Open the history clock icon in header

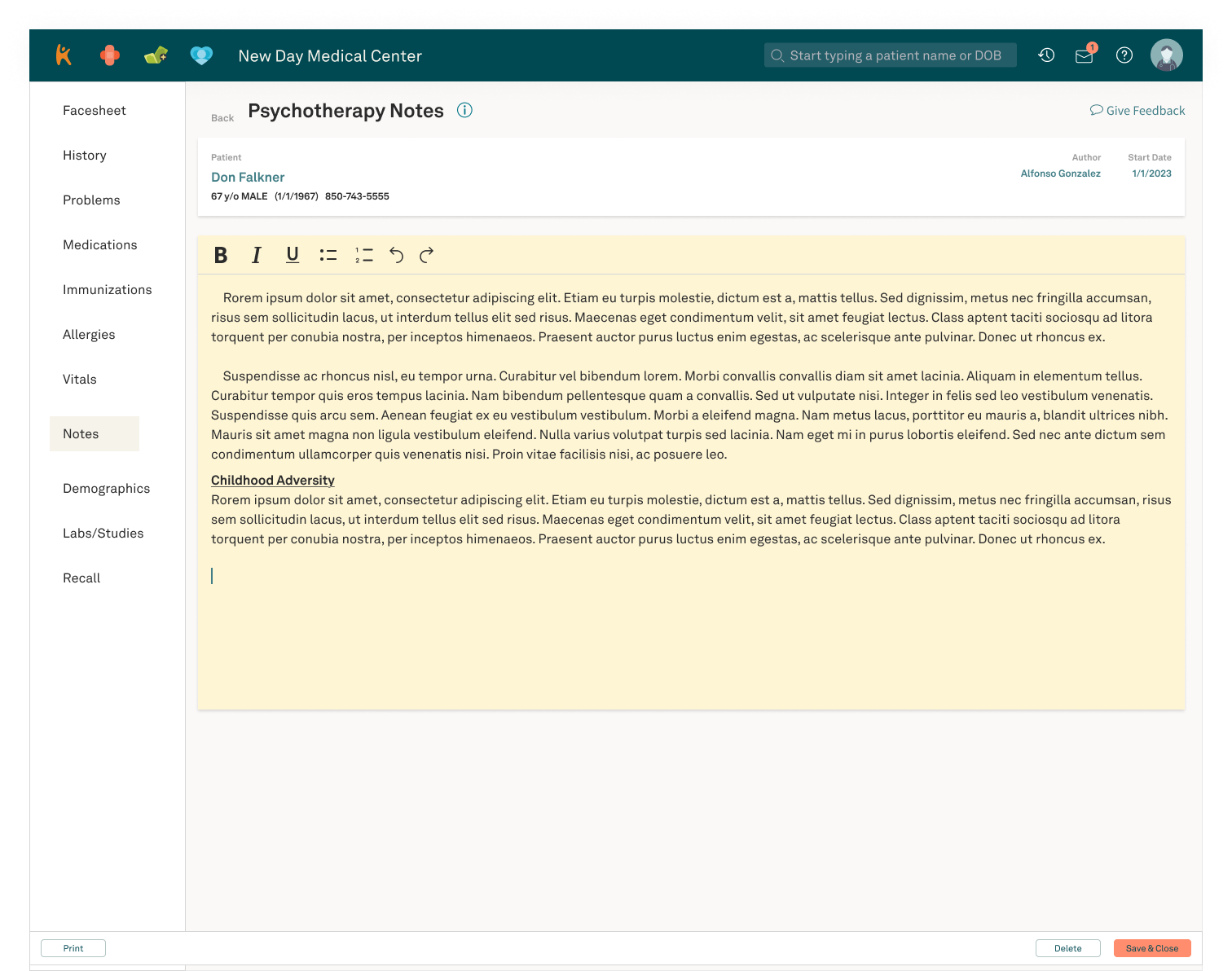pos(1046,55)
